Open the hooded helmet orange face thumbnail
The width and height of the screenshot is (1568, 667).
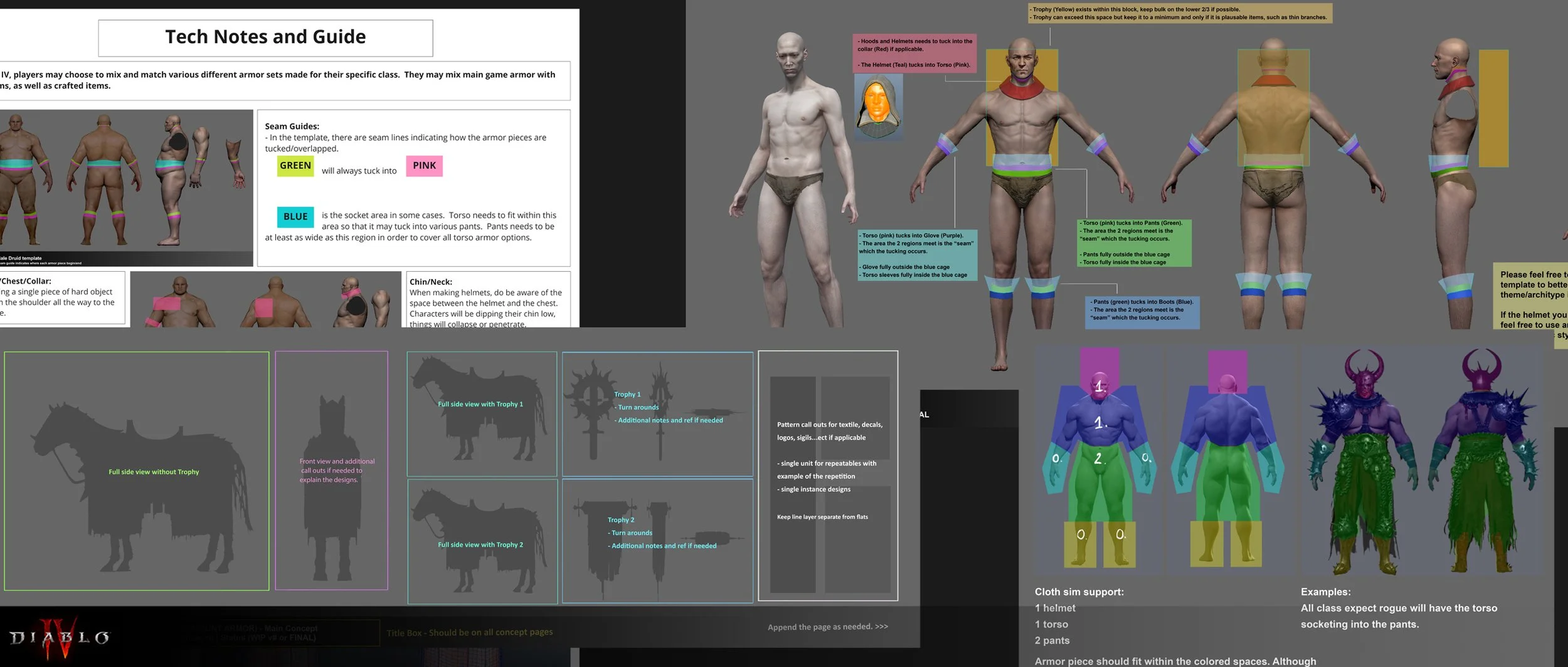(x=879, y=107)
